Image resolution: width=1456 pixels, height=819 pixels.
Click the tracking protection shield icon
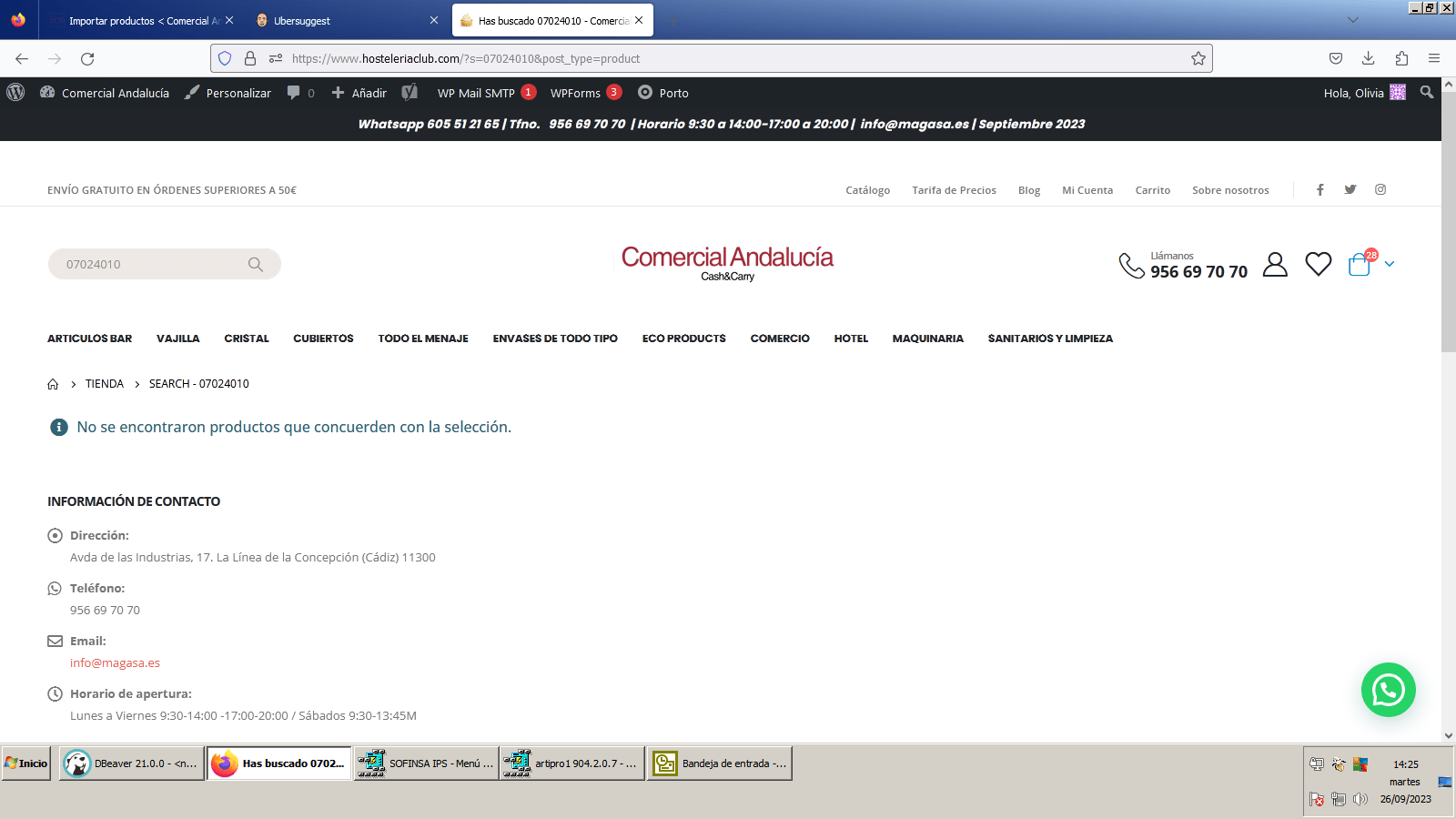(225, 58)
